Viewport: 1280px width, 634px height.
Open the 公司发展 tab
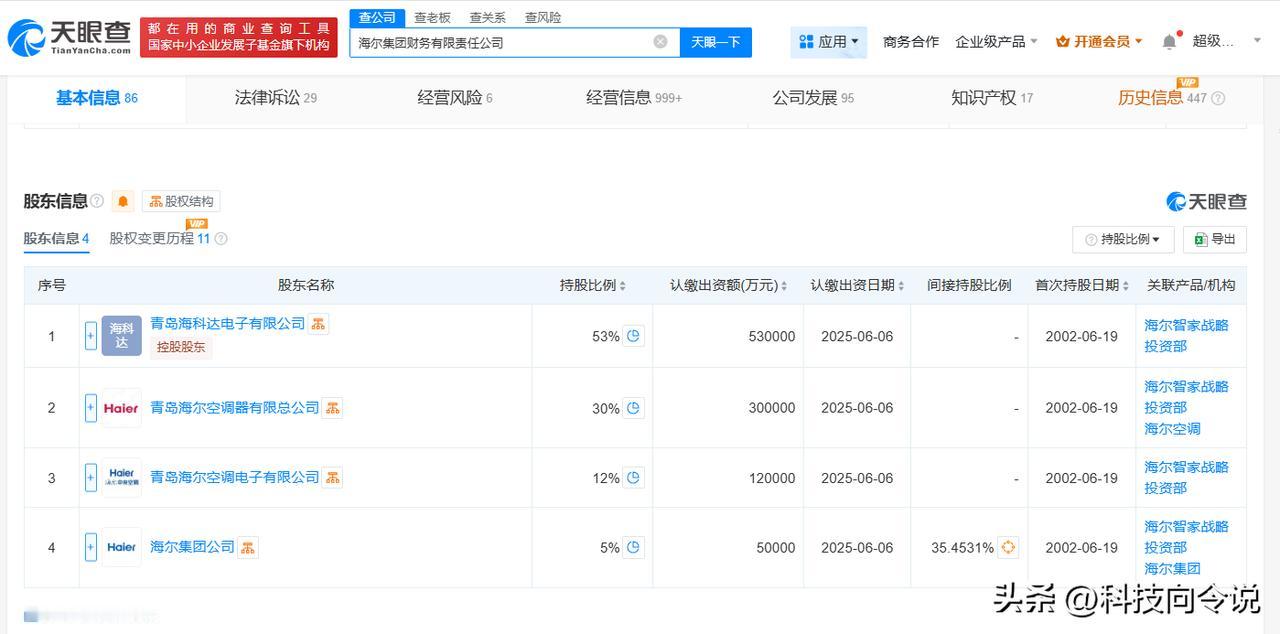[x=813, y=98]
